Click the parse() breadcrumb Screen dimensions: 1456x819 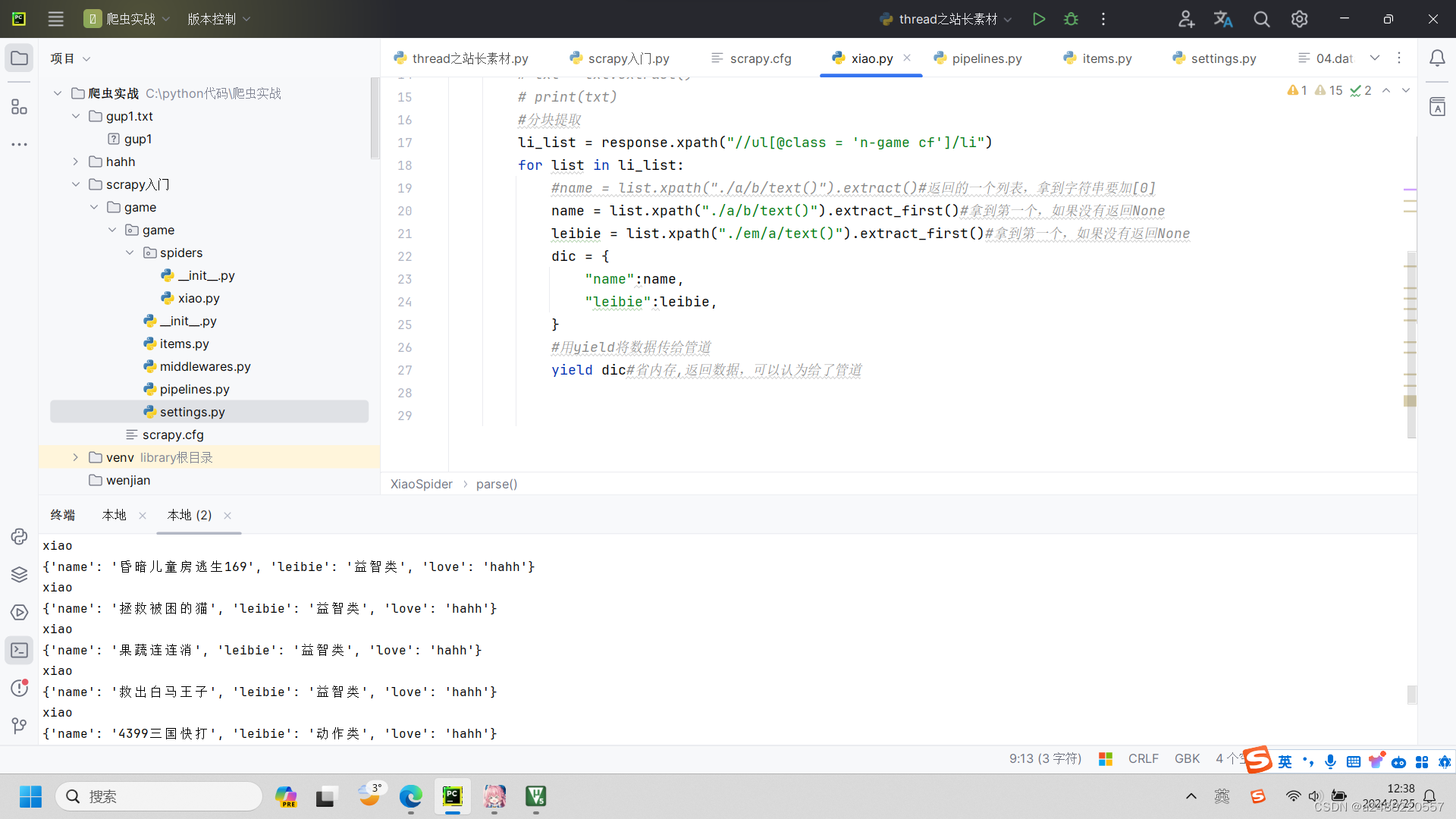tap(496, 484)
